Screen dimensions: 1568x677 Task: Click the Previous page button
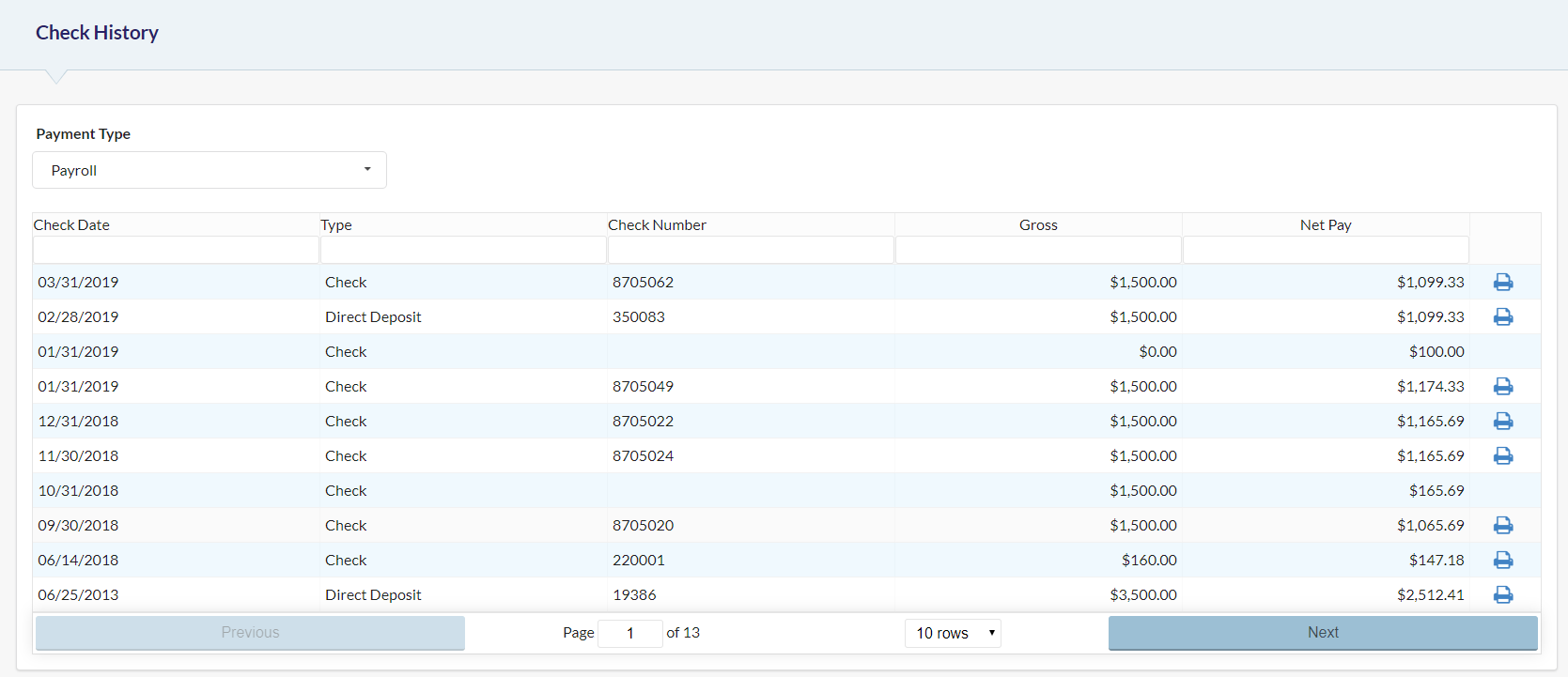[250, 633]
